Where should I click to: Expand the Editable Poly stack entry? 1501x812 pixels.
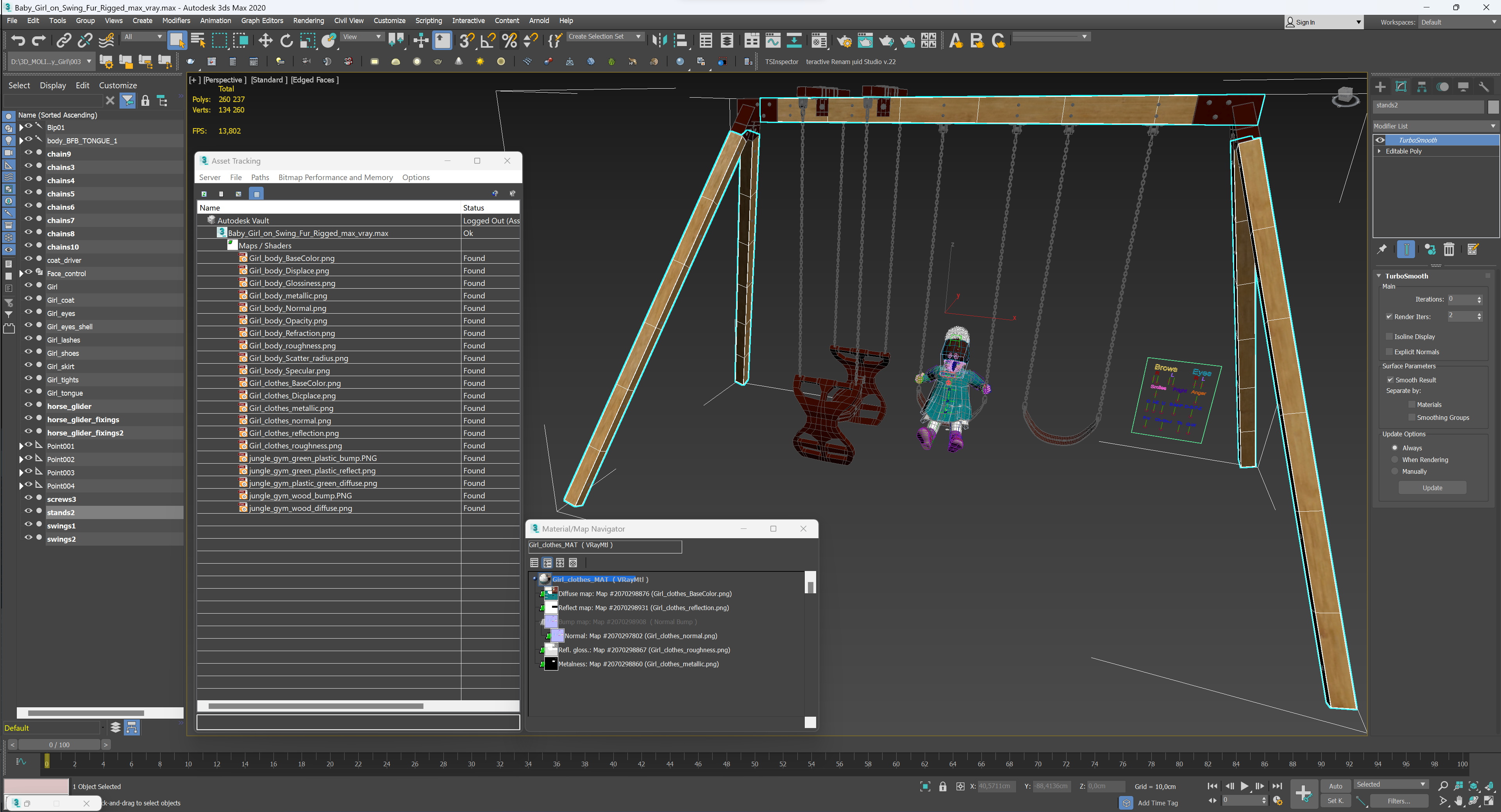click(x=1379, y=151)
